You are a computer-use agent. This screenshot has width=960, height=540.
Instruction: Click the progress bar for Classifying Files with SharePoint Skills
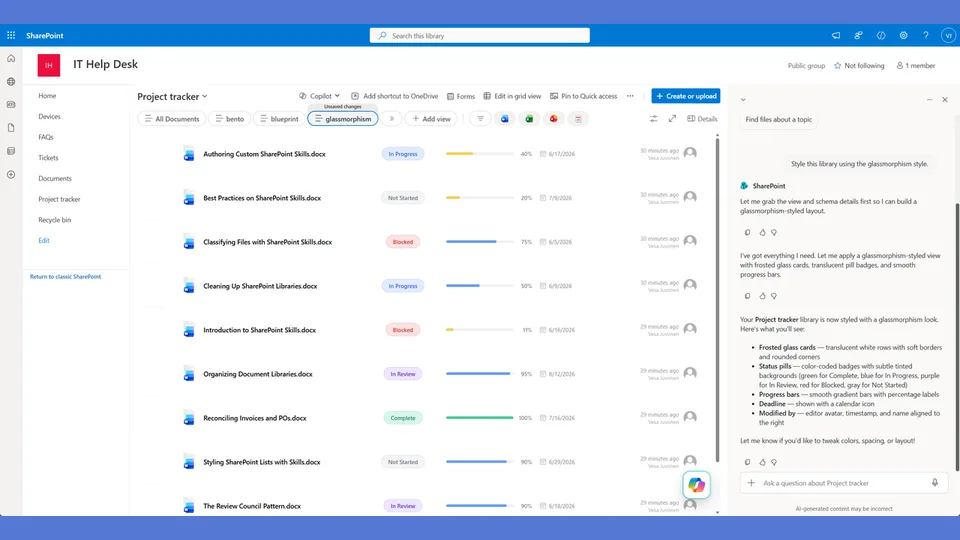[x=479, y=242]
